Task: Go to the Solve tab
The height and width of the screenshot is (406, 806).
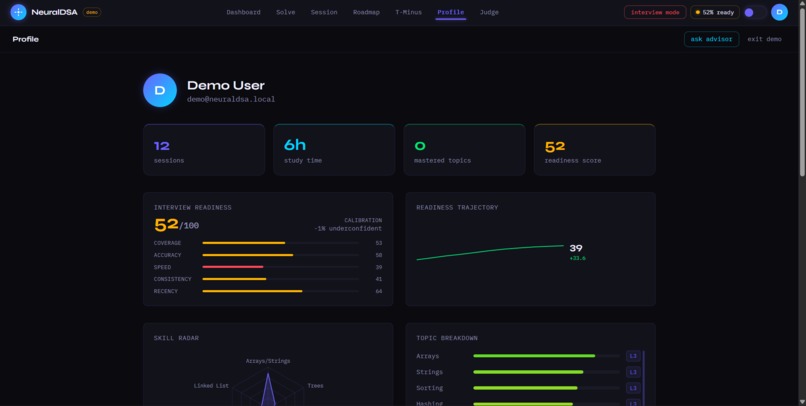Action: point(286,12)
